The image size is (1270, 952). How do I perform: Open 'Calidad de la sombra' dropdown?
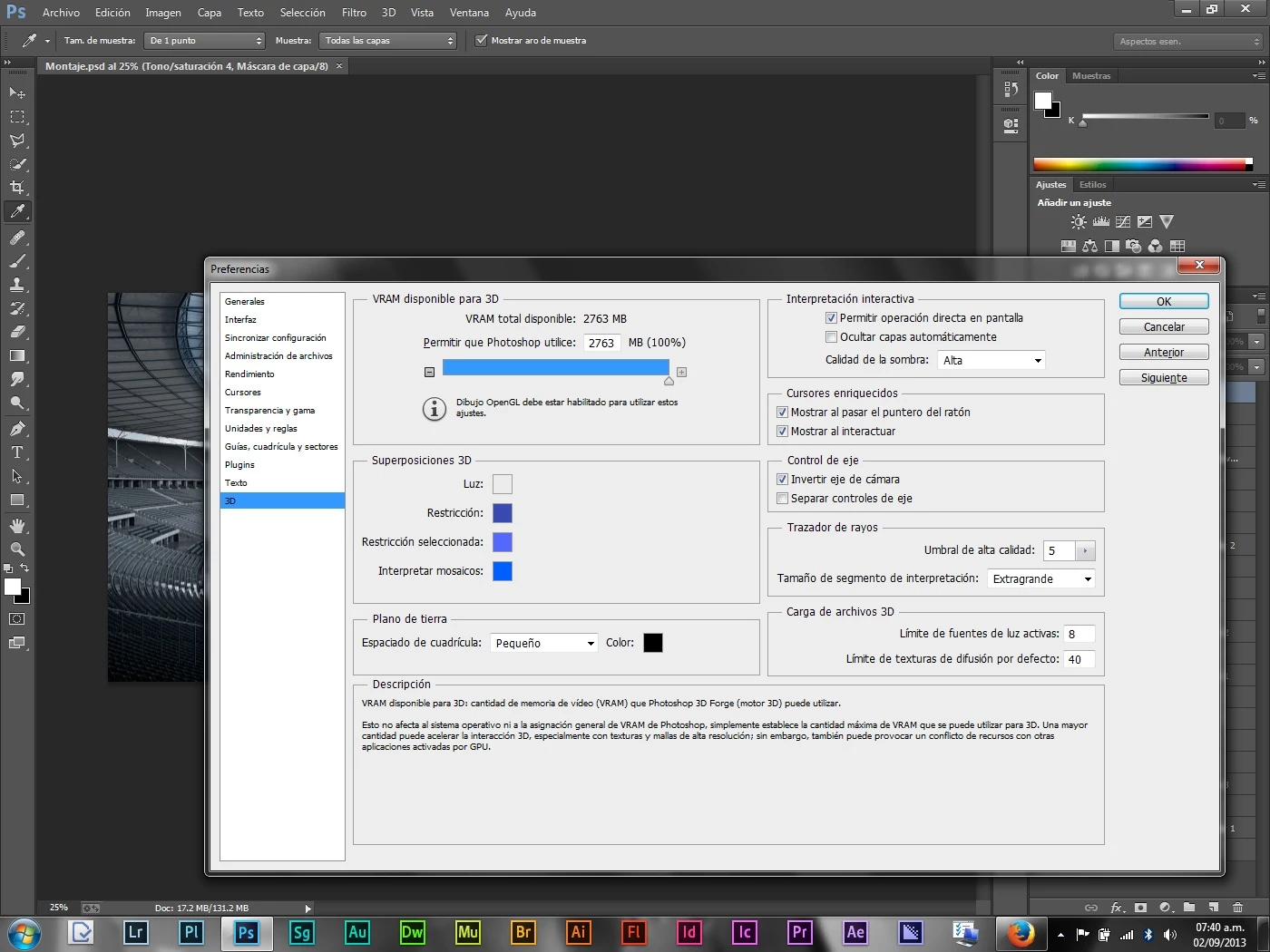pos(992,360)
